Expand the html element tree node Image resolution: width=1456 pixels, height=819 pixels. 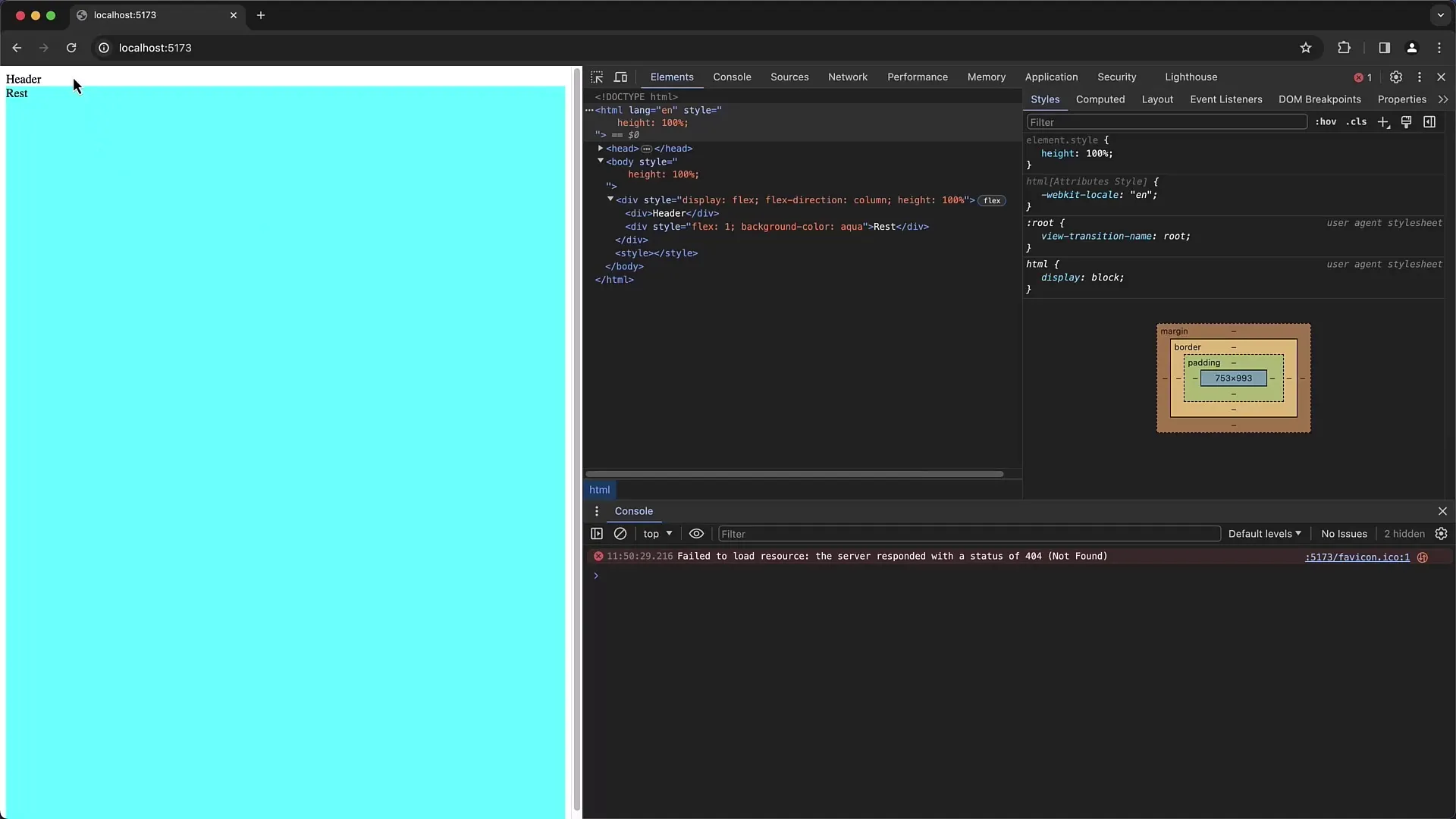pyautogui.click(x=589, y=110)
